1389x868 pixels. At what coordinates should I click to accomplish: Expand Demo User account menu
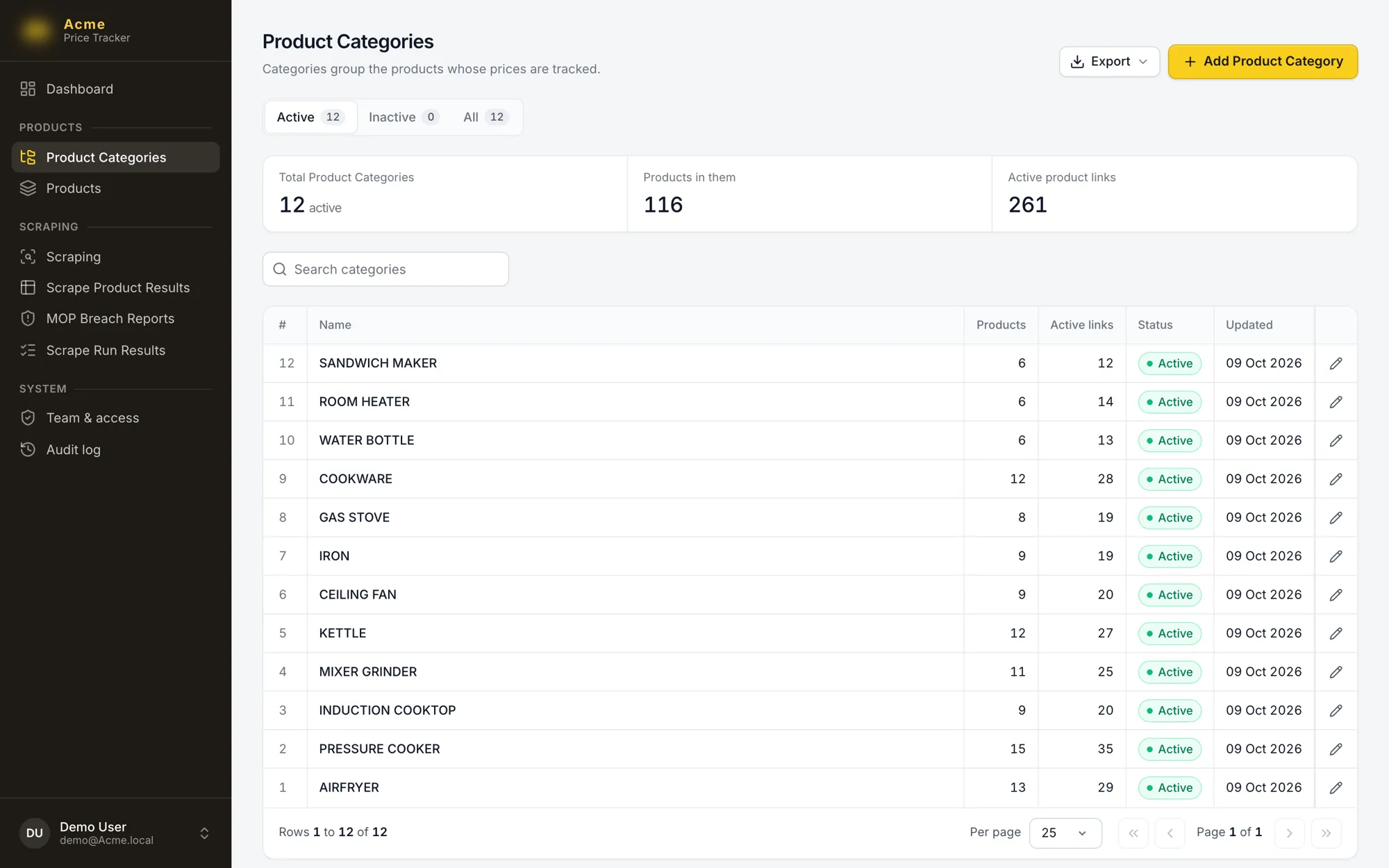click(115, 833)
